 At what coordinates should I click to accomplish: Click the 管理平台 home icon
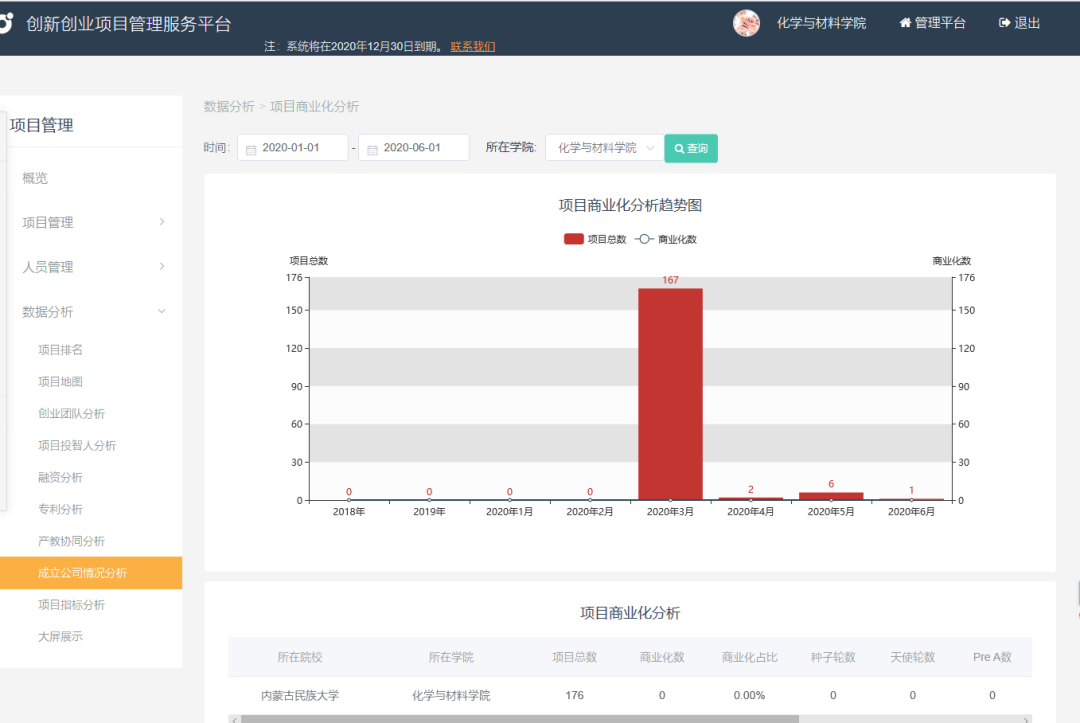905,23
